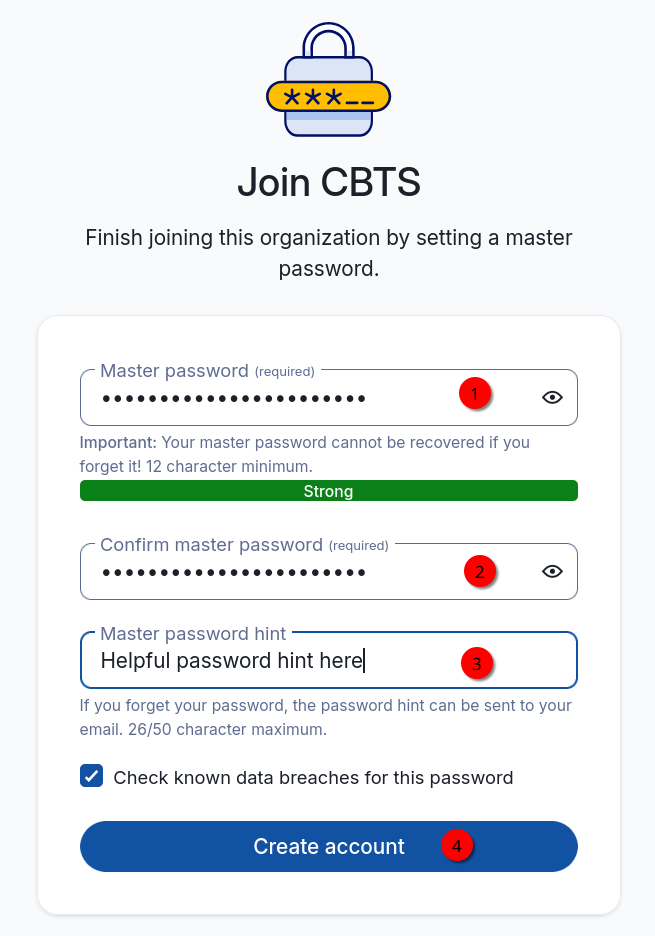Click the Create account button
Image resolution: width=655 pixels, height=936 pixels.
329,846
